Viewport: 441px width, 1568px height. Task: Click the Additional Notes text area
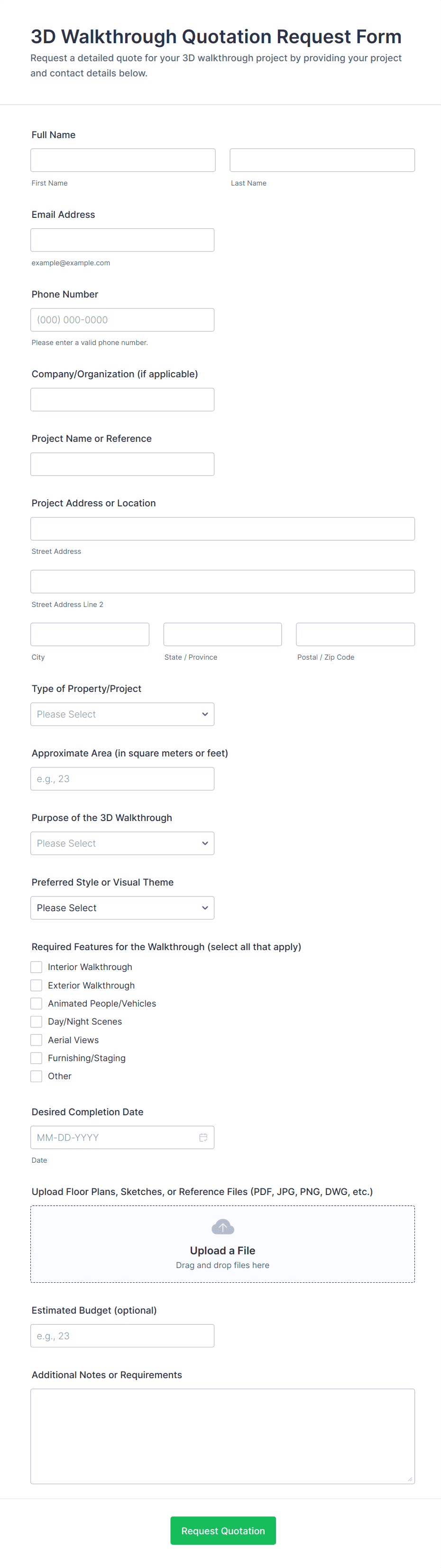(x=222, y=1436)
